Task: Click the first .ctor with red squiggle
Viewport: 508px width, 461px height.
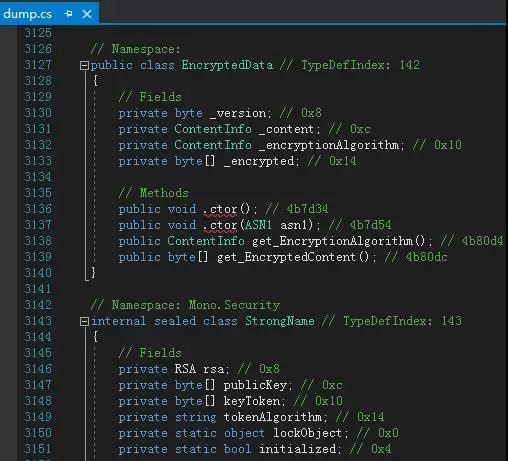Action: point(220,209)
